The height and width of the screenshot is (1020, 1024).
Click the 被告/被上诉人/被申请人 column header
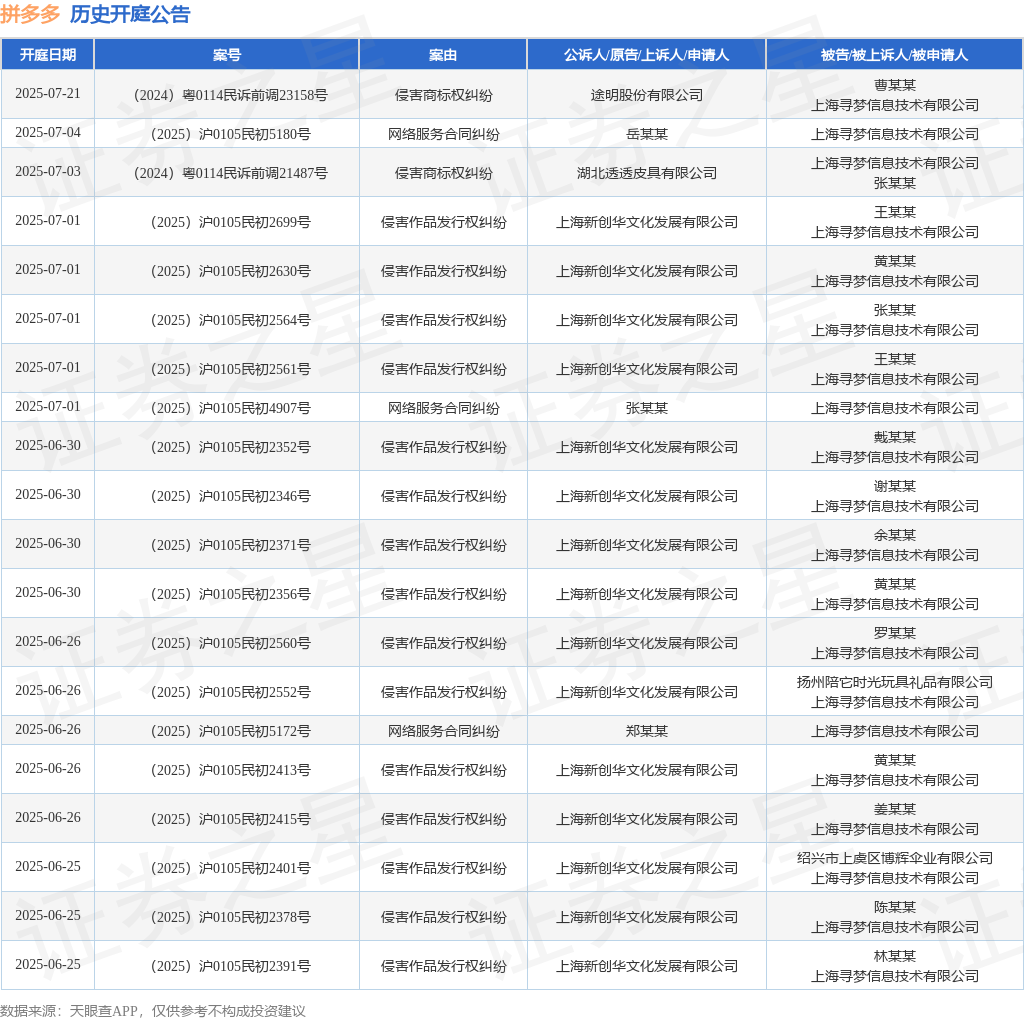pos(894,55)
